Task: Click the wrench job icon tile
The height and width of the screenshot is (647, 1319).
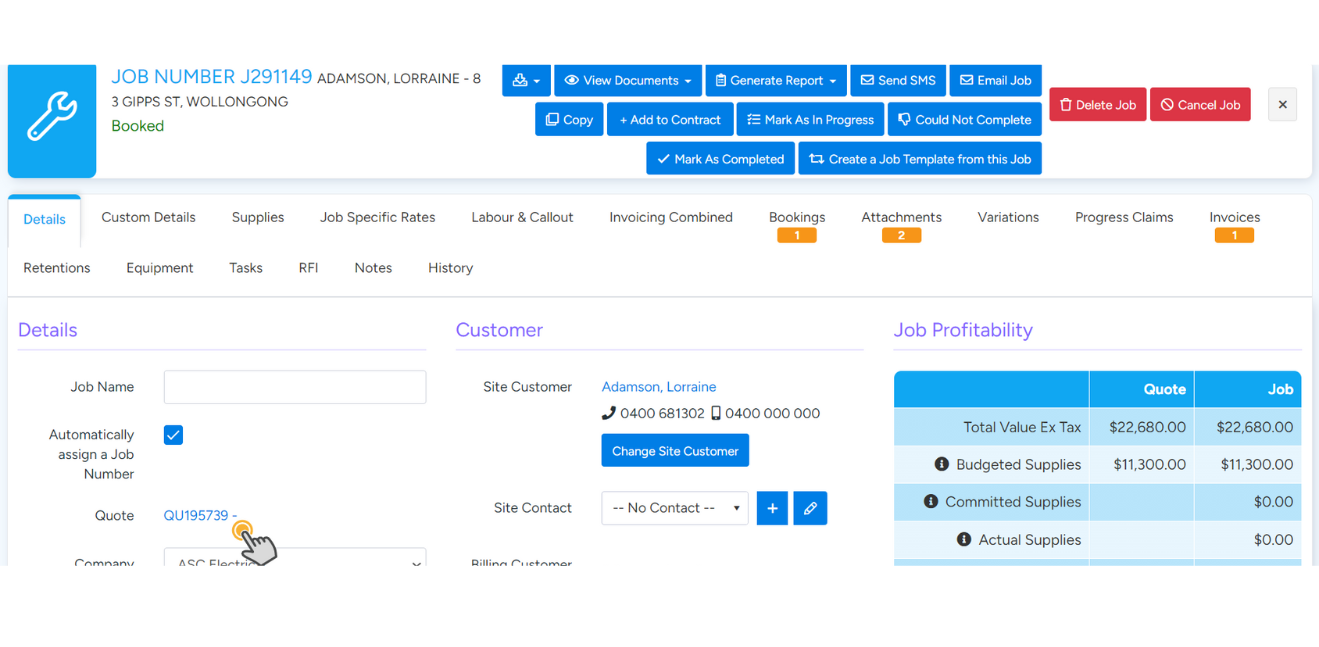Action: coord(52,118)
